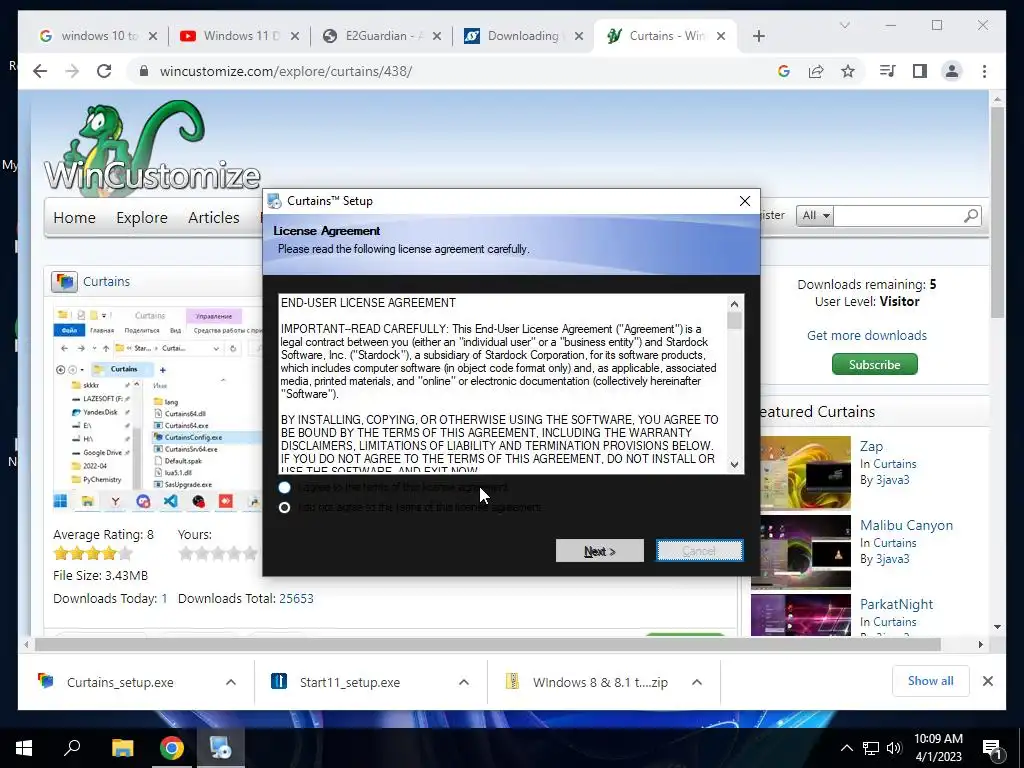Share this page icon
Screen dimensions: 1024x768
(816, 71)
